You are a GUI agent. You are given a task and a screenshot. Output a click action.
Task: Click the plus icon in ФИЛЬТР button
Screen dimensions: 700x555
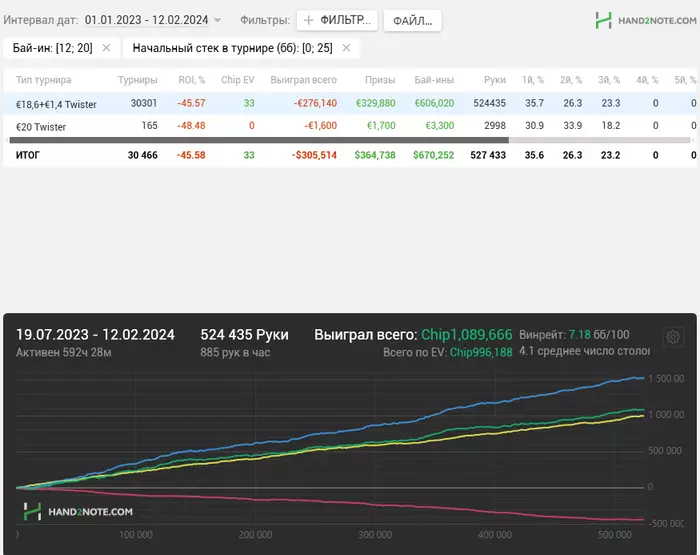tap(308, 21)
